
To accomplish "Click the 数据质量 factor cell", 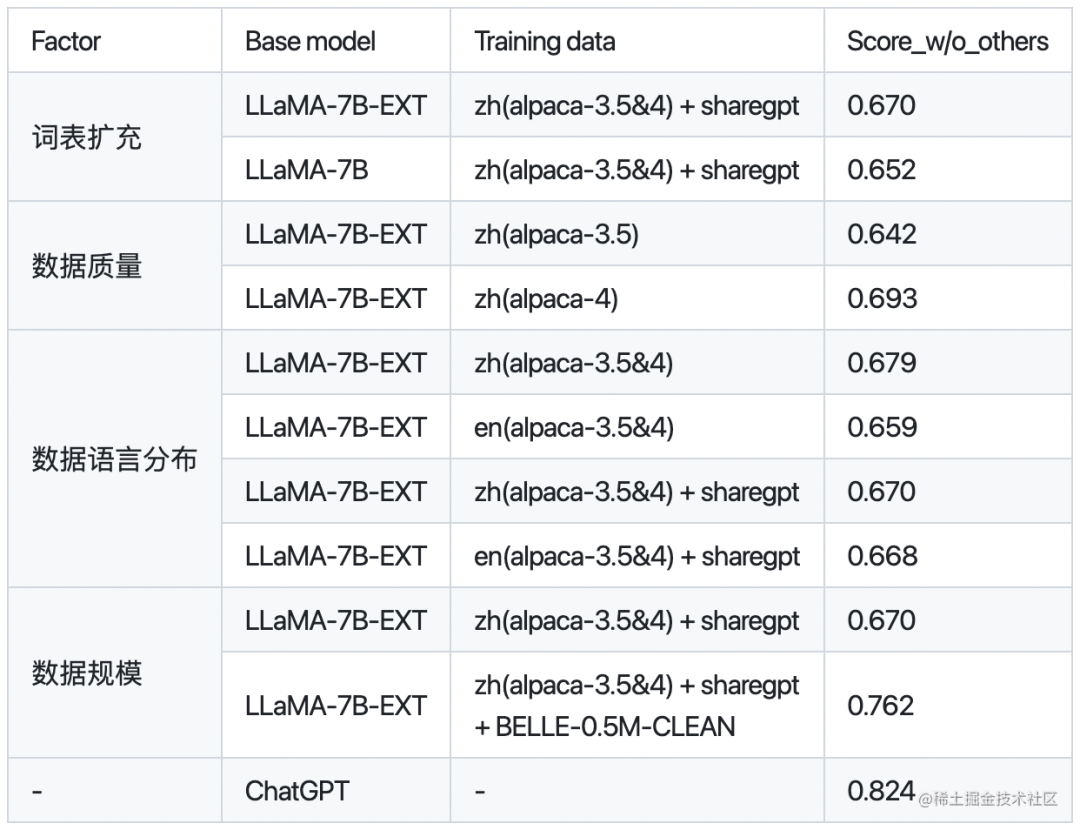I will tap(87, 266).
